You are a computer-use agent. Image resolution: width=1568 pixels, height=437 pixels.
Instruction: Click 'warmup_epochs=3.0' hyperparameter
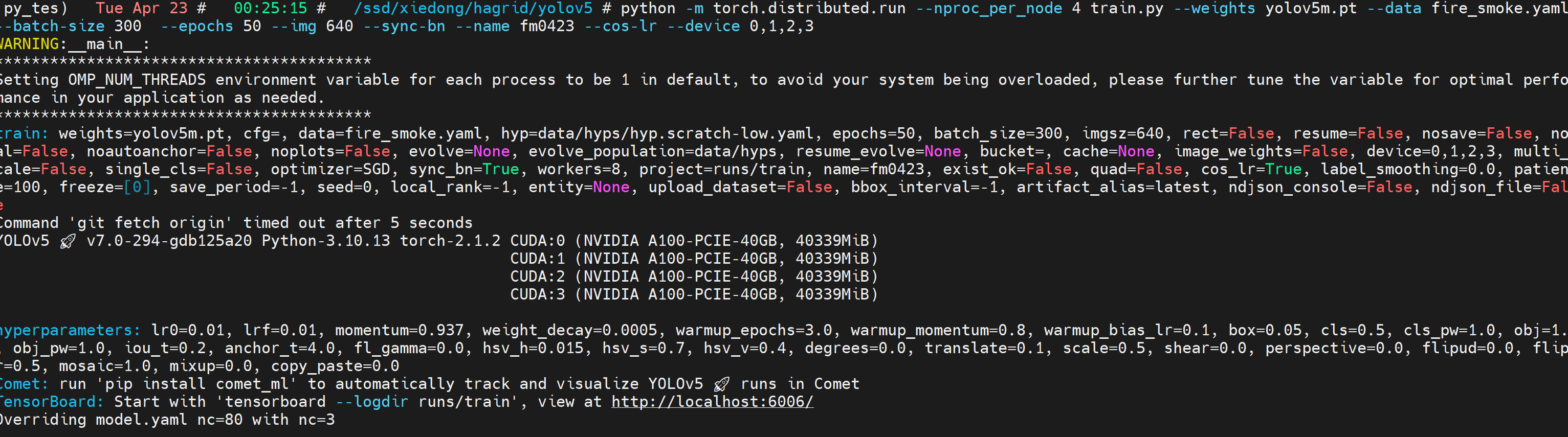754,331
